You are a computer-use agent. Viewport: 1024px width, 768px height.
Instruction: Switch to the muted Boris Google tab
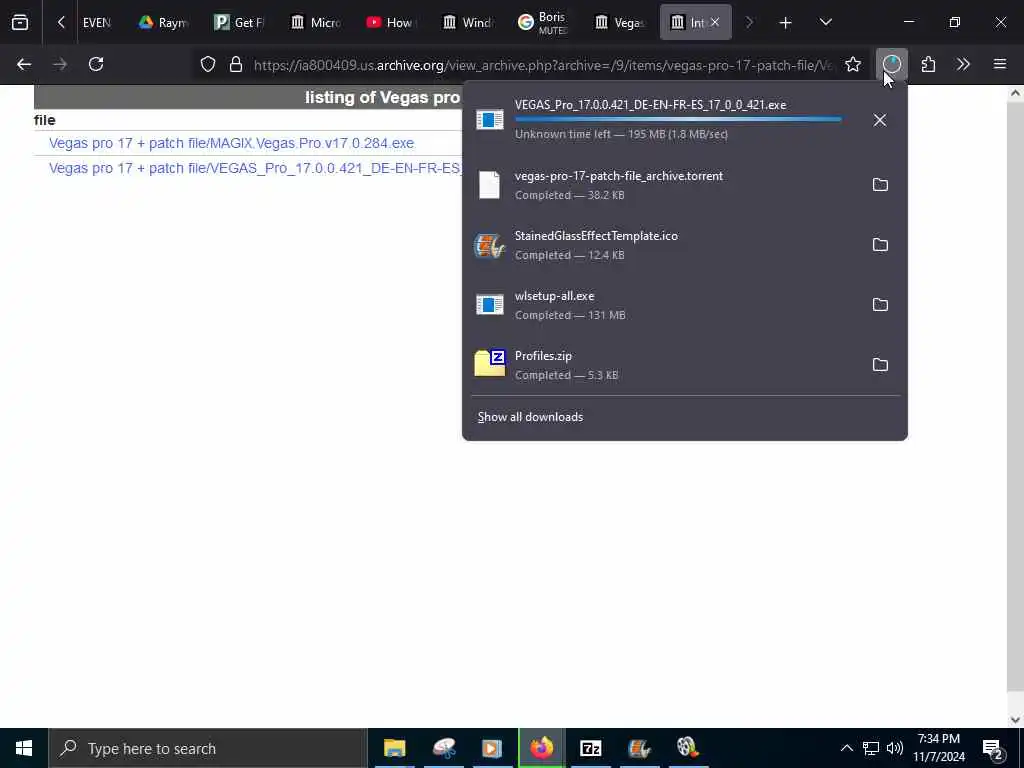(x=543, y=23)
